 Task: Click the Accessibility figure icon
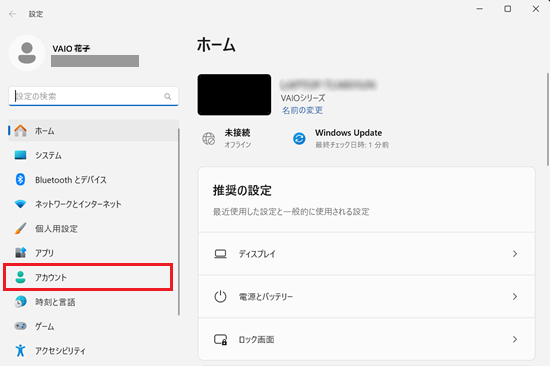click(x=20, y=350)
